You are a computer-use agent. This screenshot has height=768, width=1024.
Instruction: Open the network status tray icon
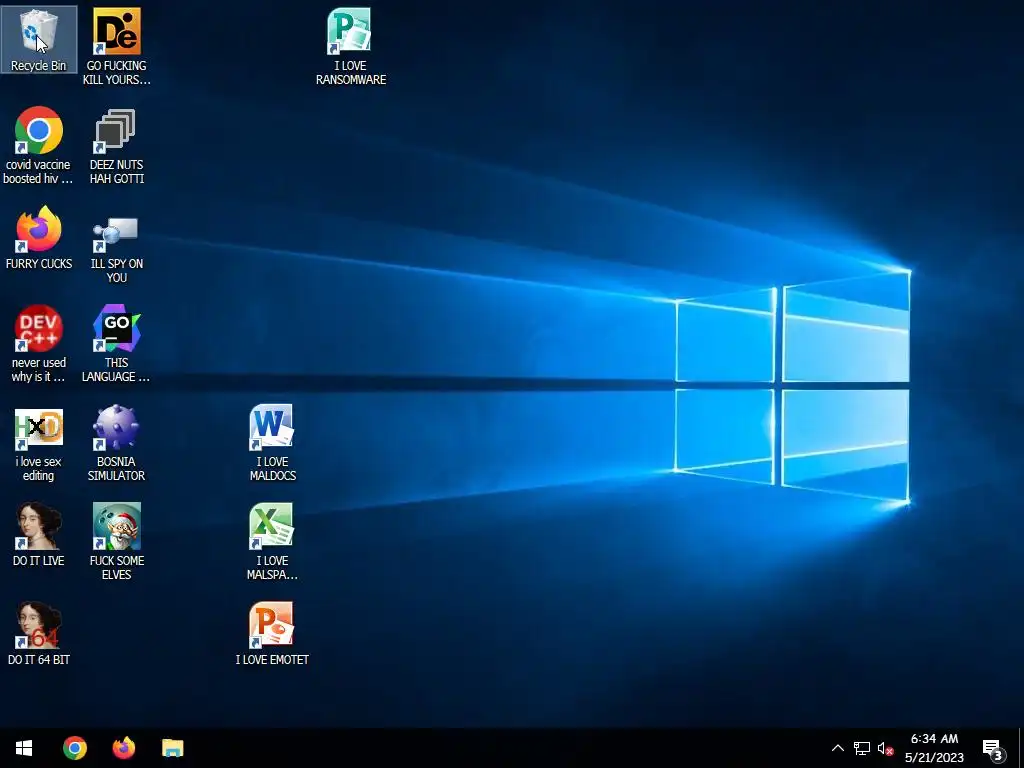tap(862, 748)
